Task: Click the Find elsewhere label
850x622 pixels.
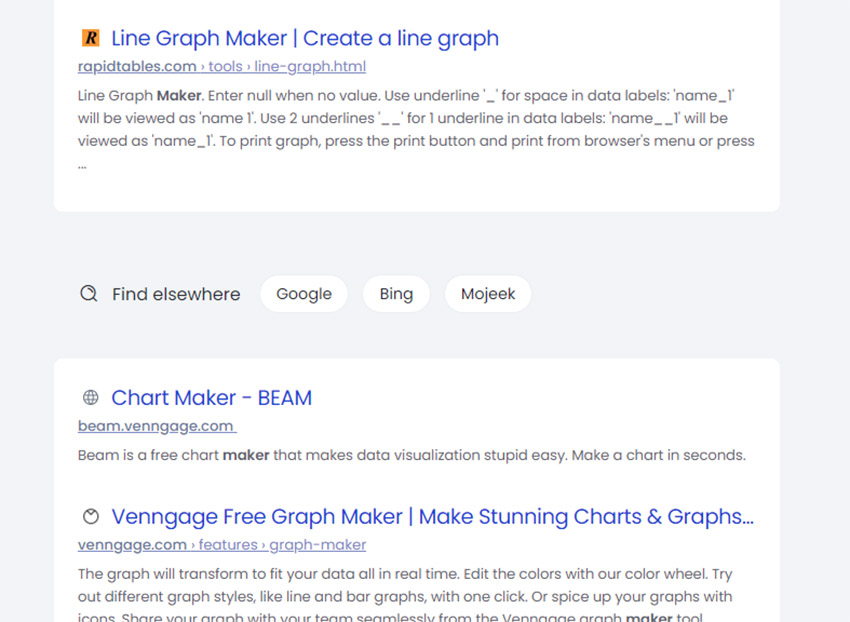Action: pos(176,294)
